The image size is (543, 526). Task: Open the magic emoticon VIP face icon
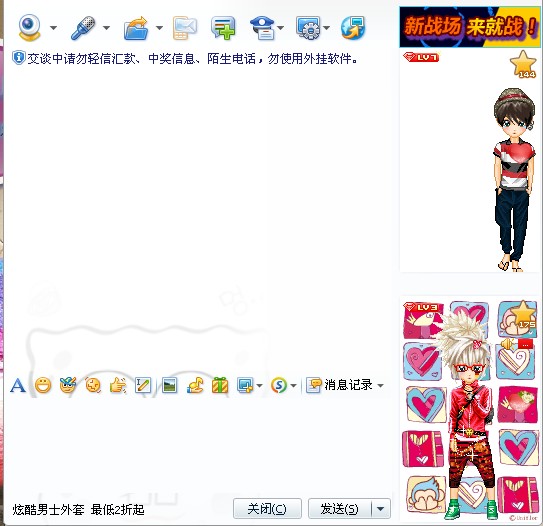point(68,385)
